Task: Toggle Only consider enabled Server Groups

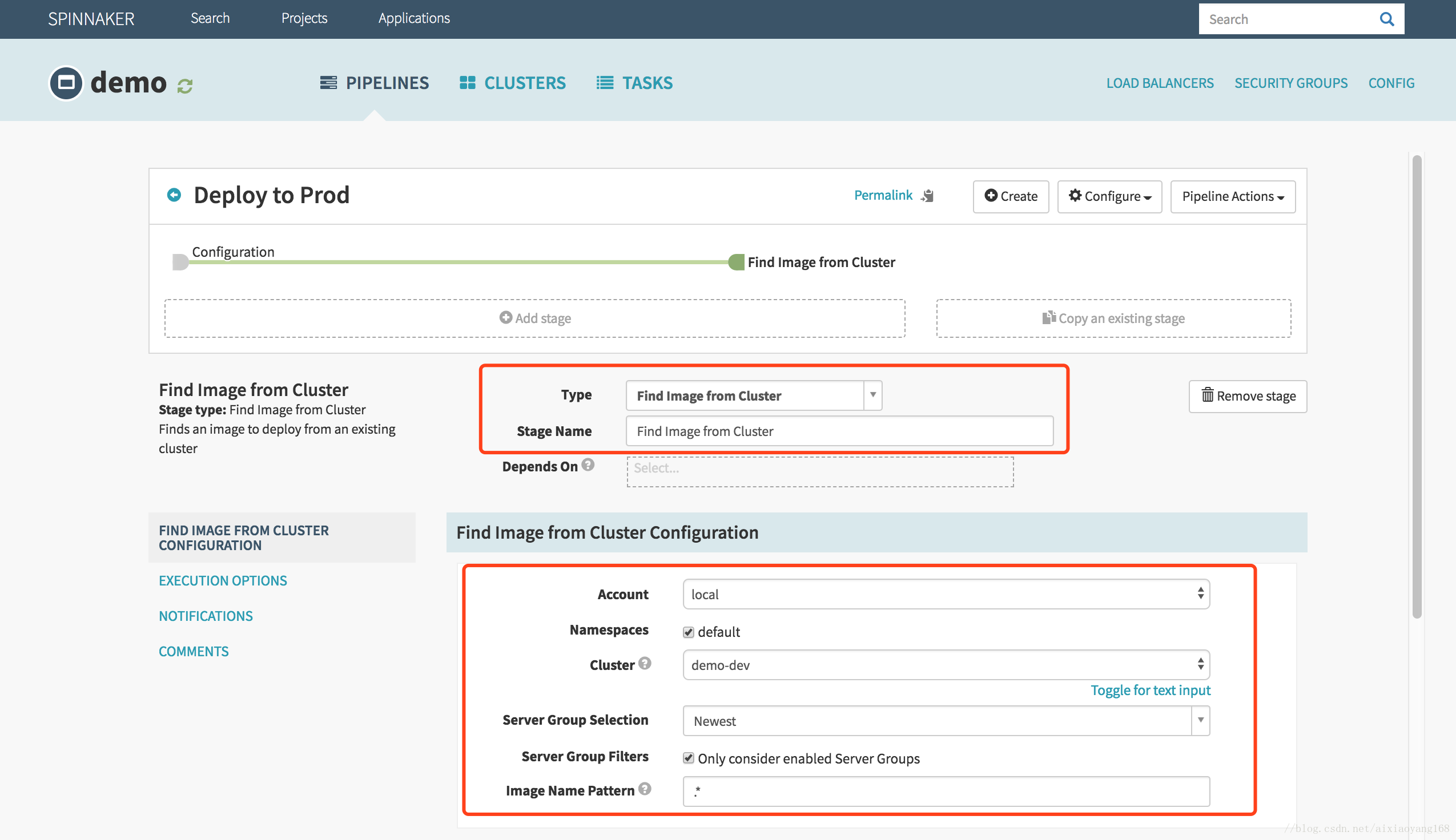Action: pyautogui.click(x=688, y=758)
